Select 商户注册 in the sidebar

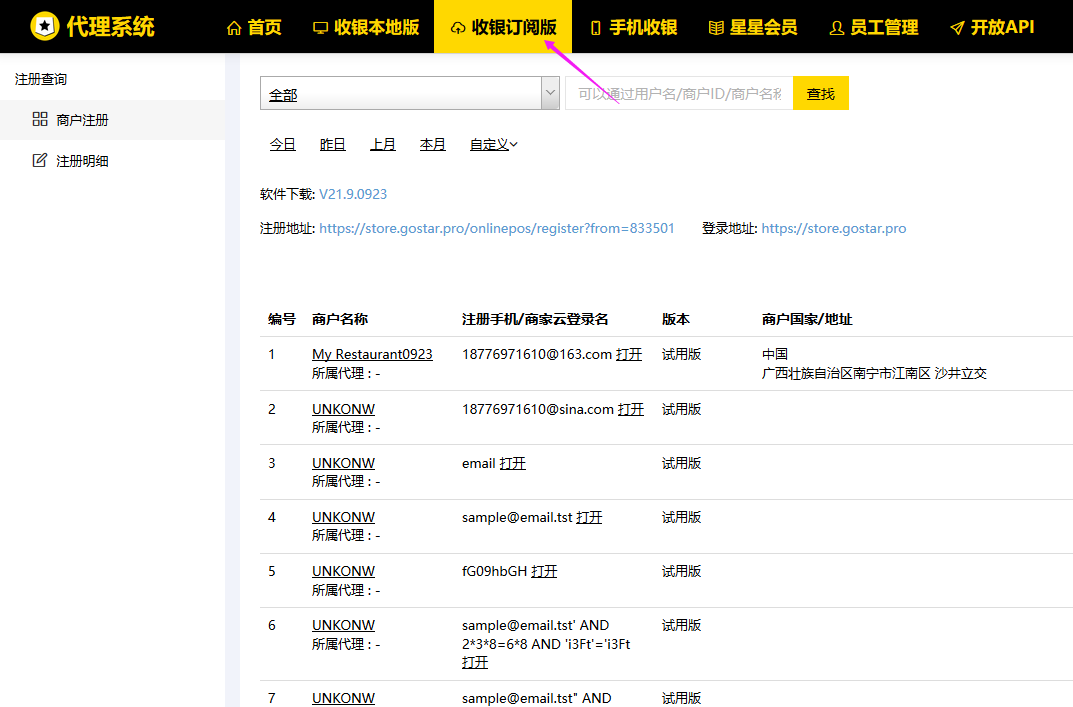(x=112, y=120)
